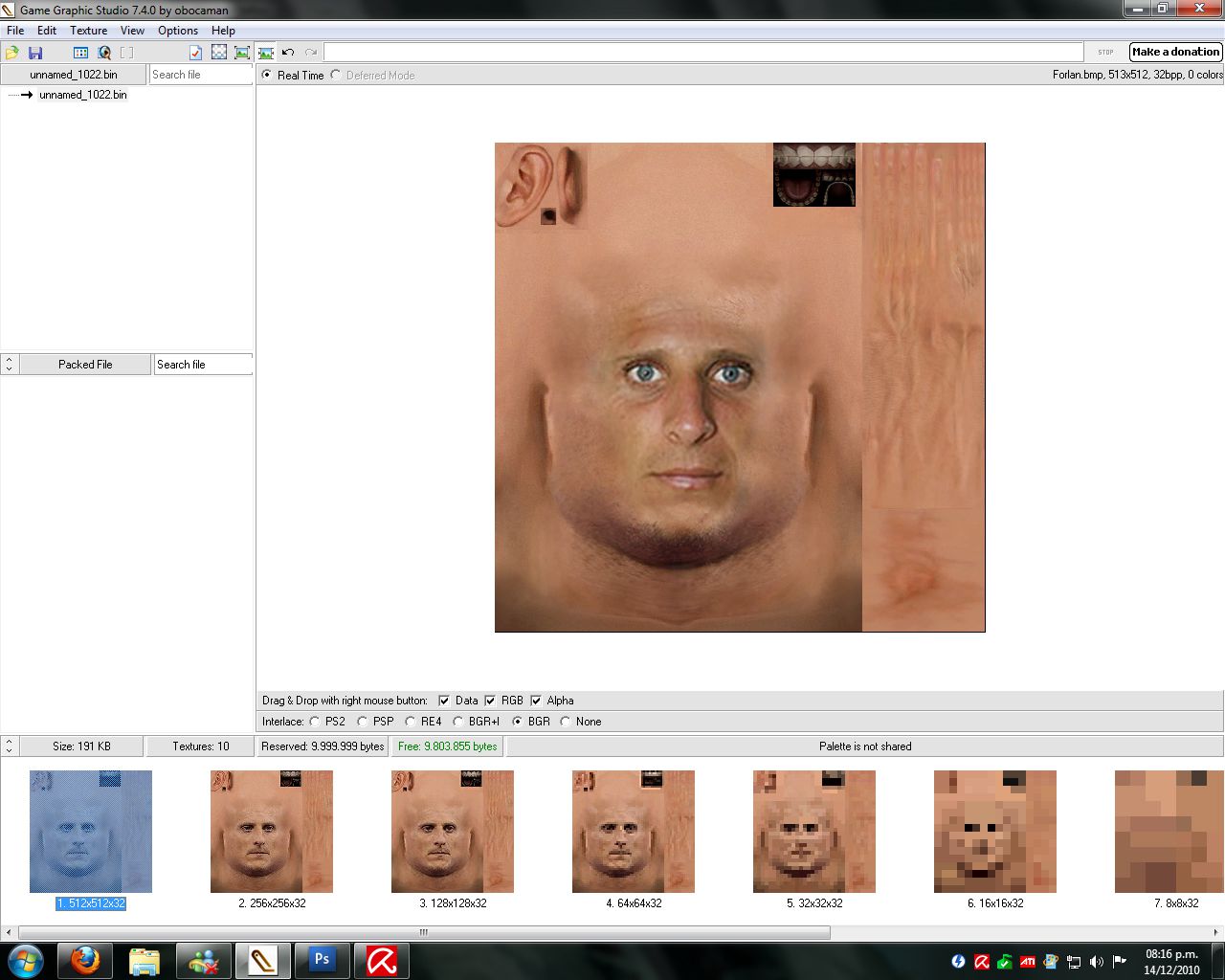Open file using the folder icon

[x=12, y=53]
